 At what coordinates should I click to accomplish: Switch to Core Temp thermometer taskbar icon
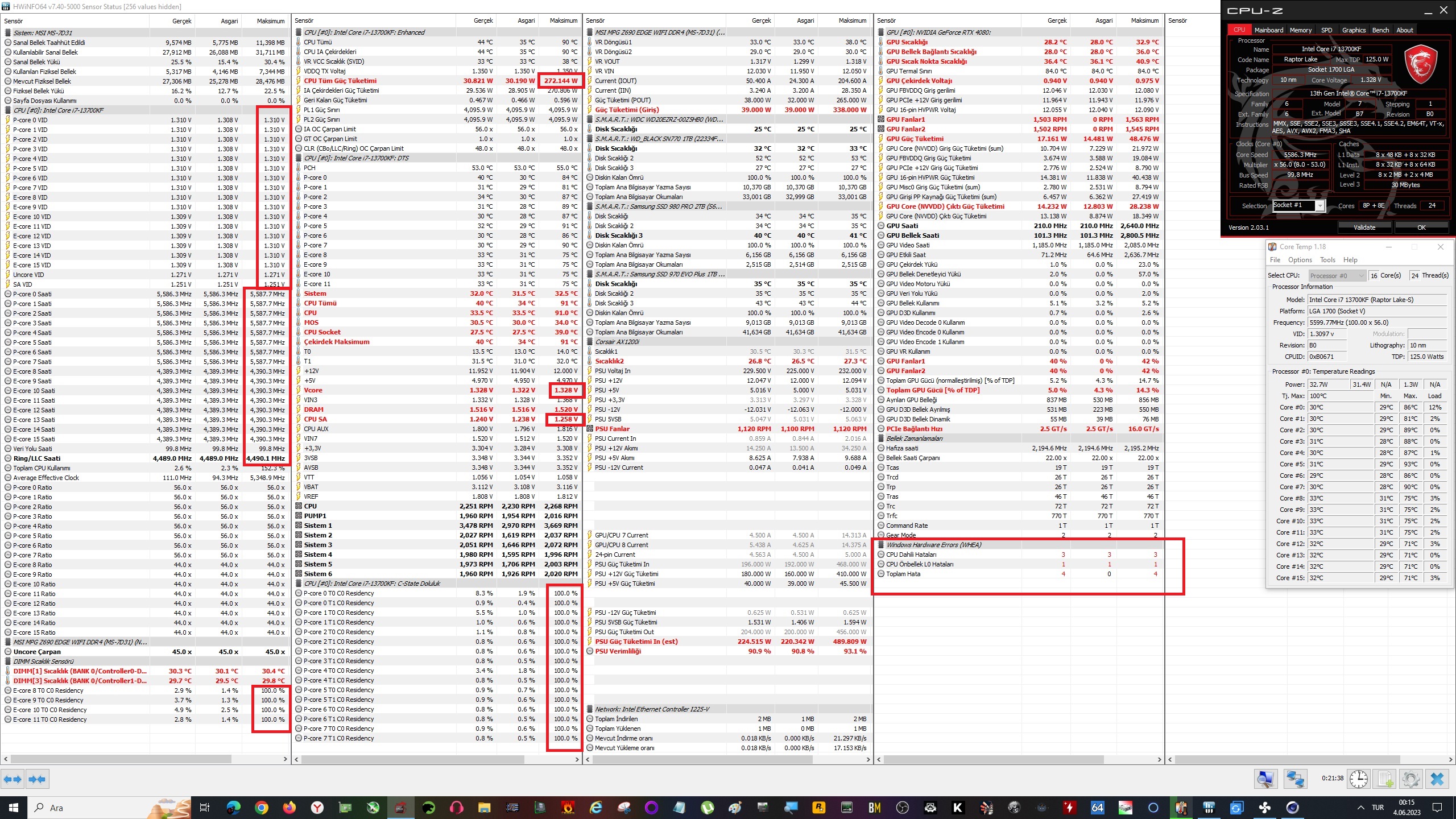1181,808
